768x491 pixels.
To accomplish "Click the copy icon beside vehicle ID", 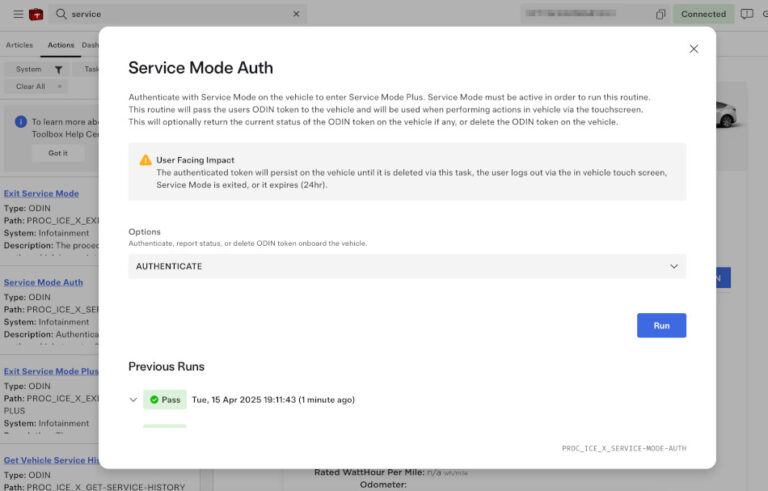I will [661, 14].
